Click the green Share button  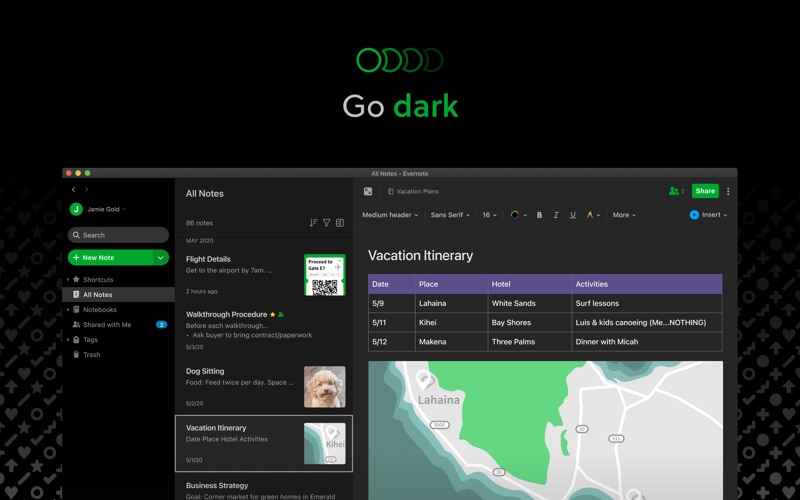coord(705,191)
